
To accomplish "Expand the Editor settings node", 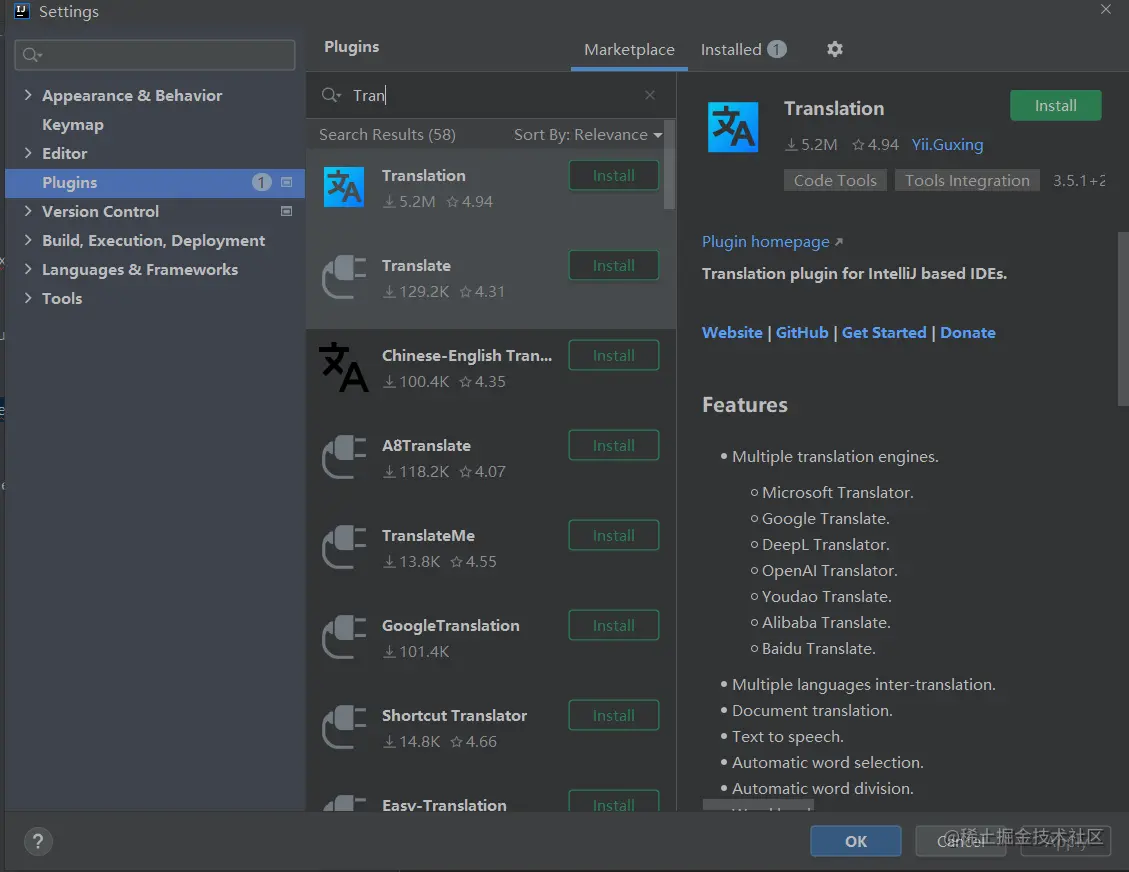I will 28,153.
